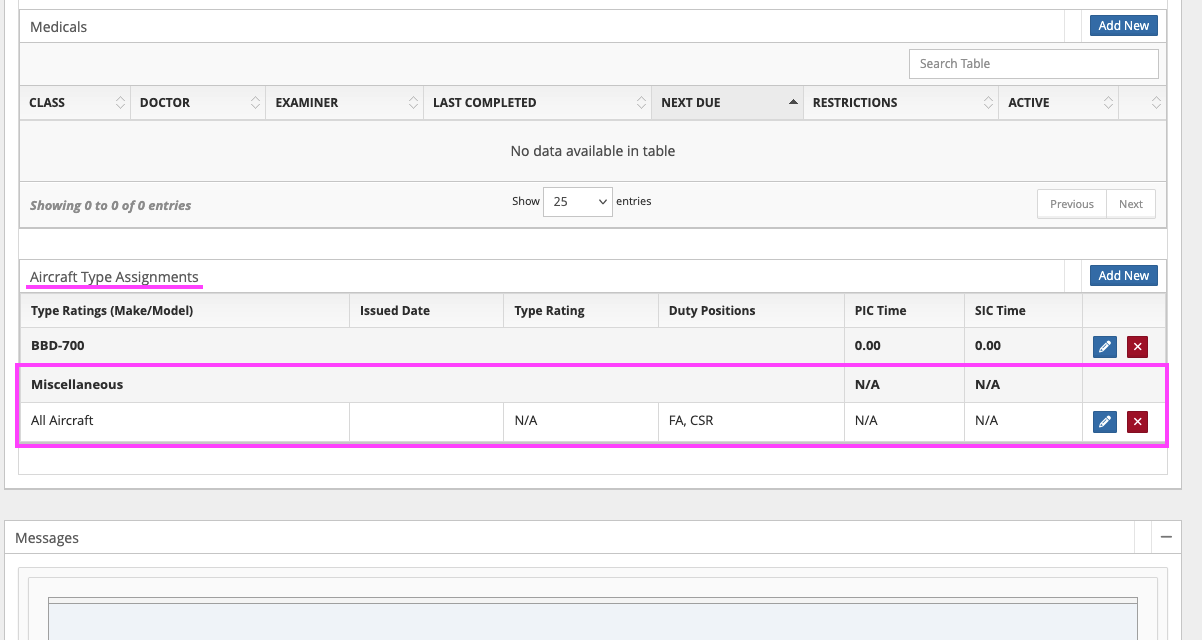1202x640 pixels.
Task: Sort medicals by Next Due column
Action: click(727, 103)
